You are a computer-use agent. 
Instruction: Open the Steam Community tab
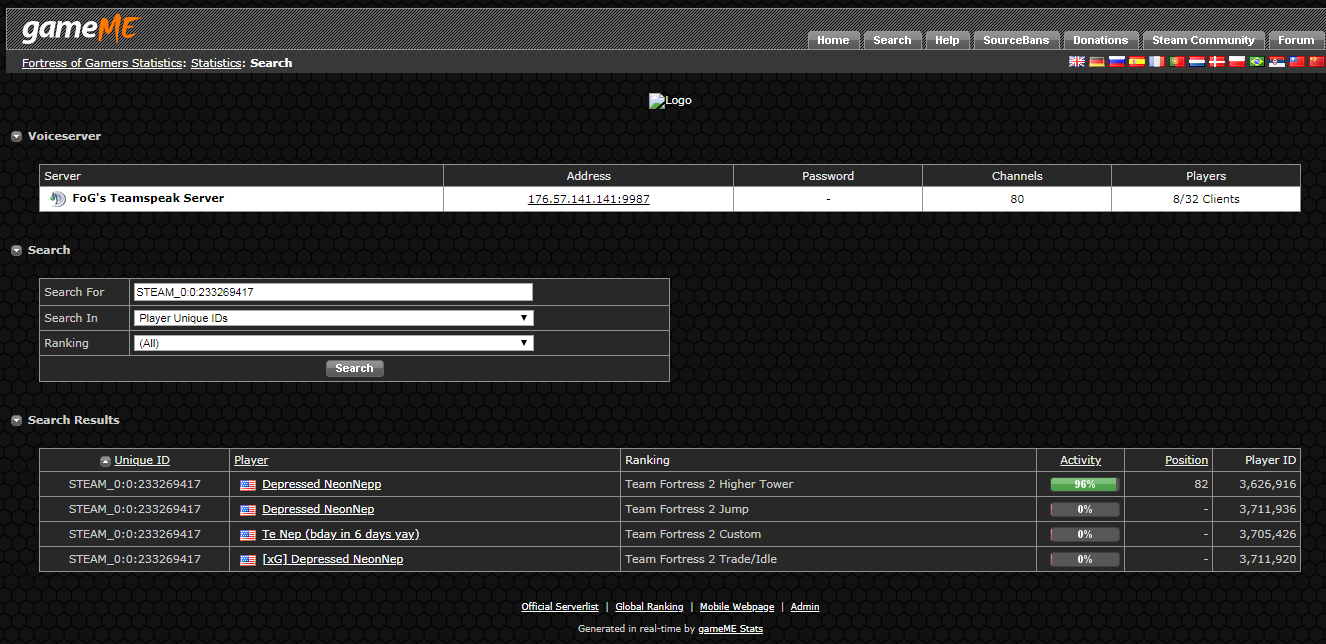[x=1203, y=40]
